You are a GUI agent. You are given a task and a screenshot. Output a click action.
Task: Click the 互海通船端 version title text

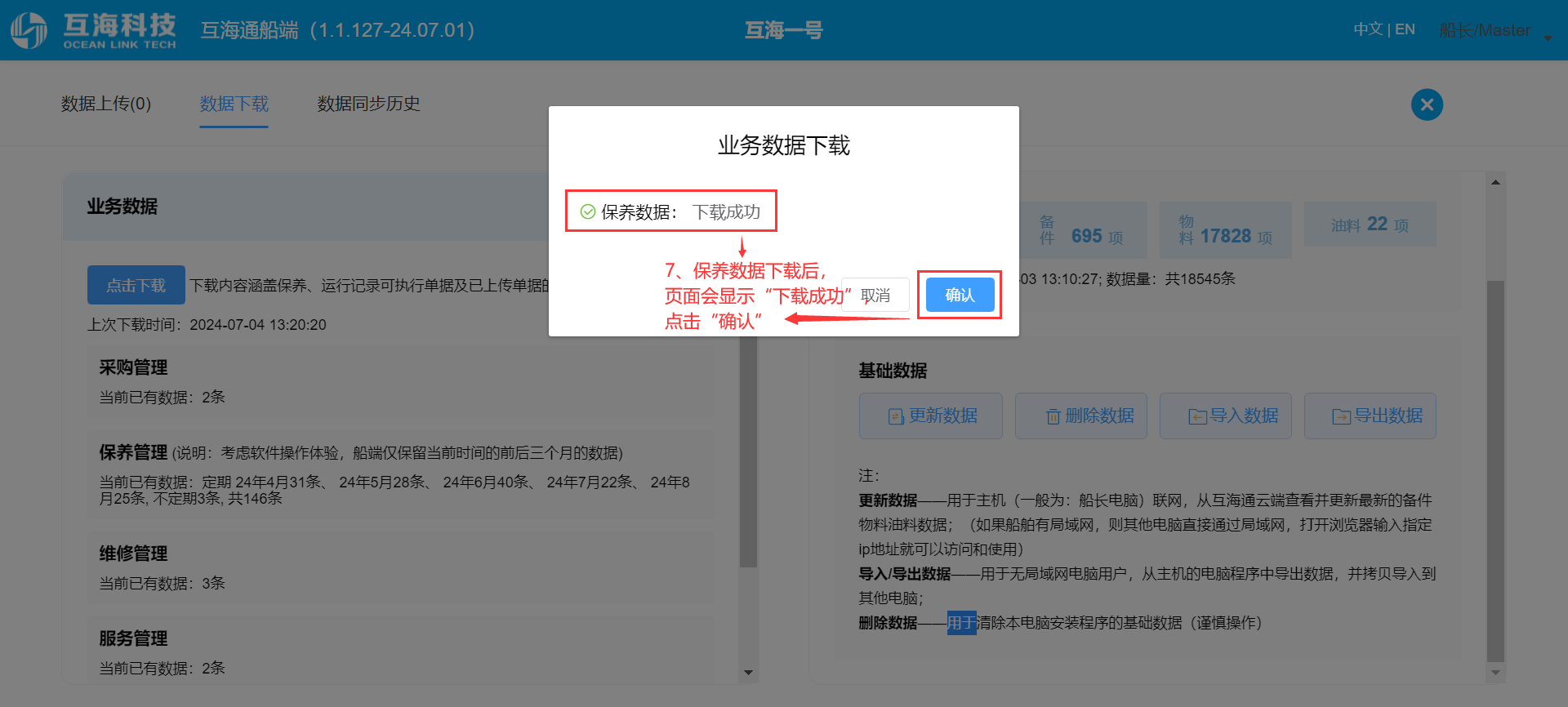coord(337,30)
